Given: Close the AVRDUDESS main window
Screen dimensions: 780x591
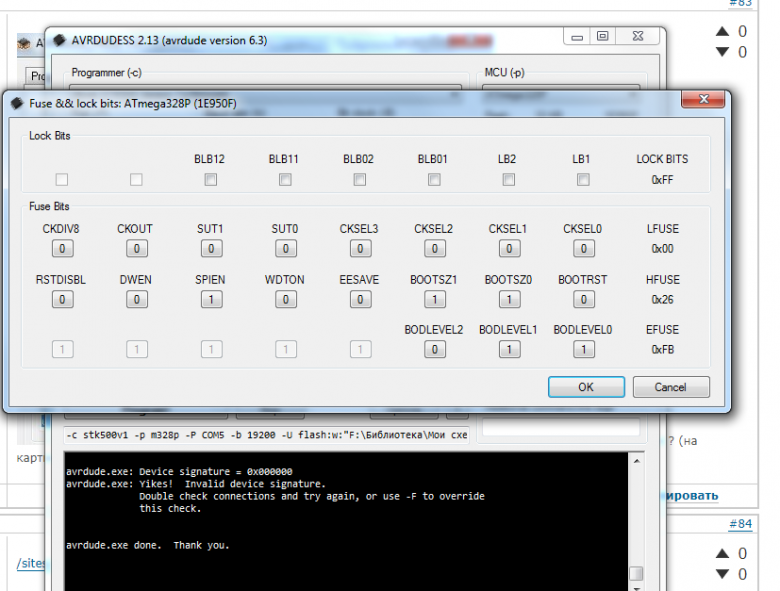Looking at the screenshot, I should pyautogui.click(x=638, y=37).
